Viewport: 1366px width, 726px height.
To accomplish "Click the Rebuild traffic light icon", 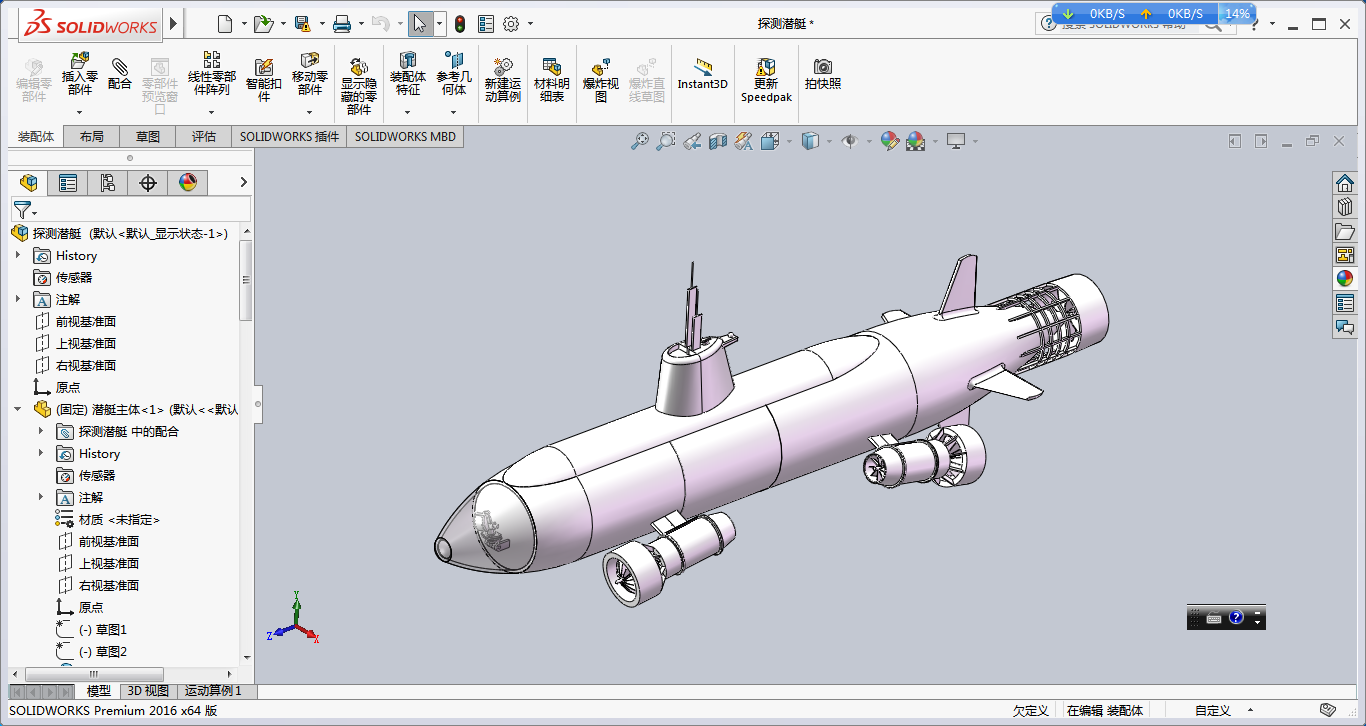I will click(x=460, y=23).
